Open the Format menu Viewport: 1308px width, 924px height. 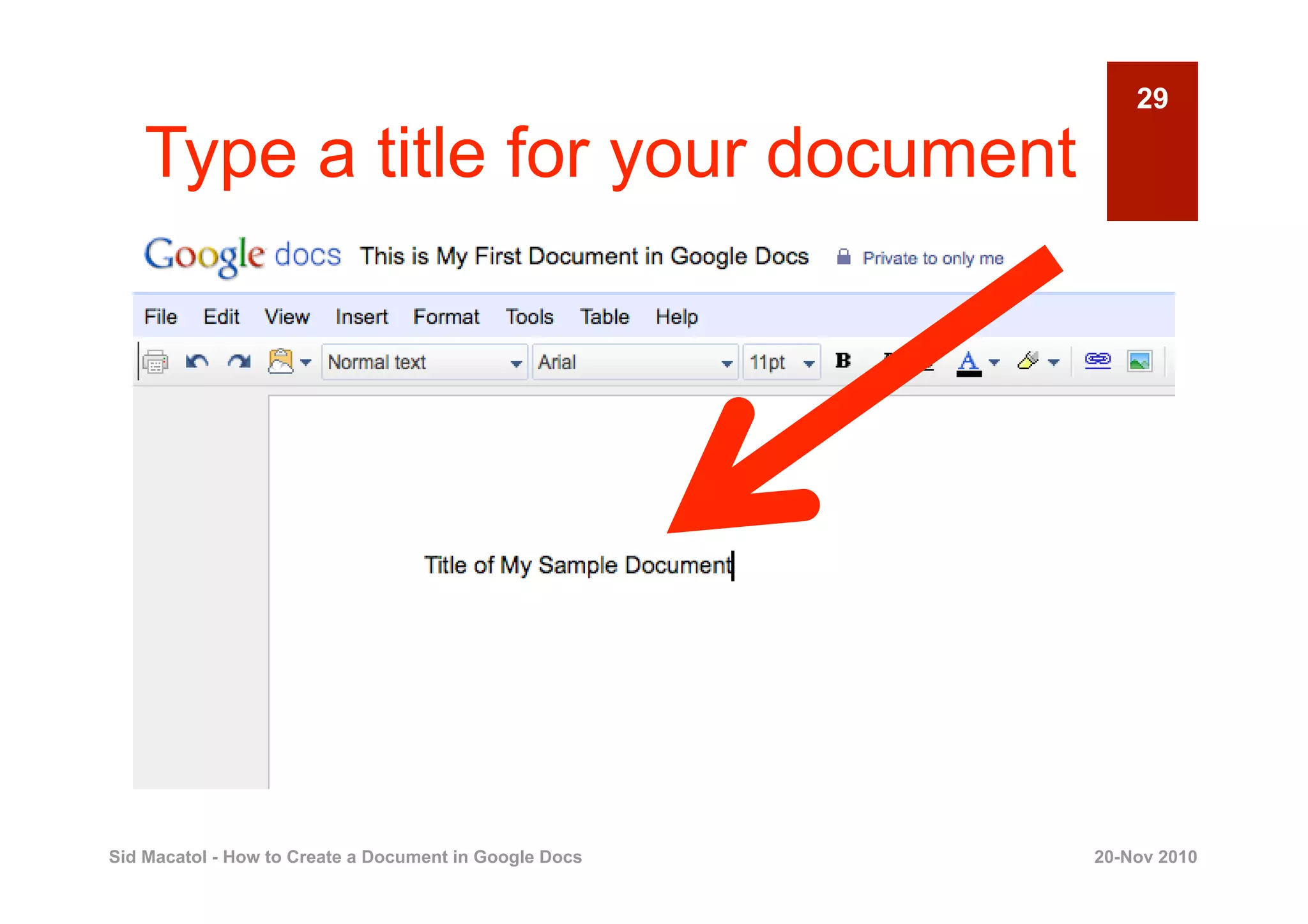coord(446,317)
